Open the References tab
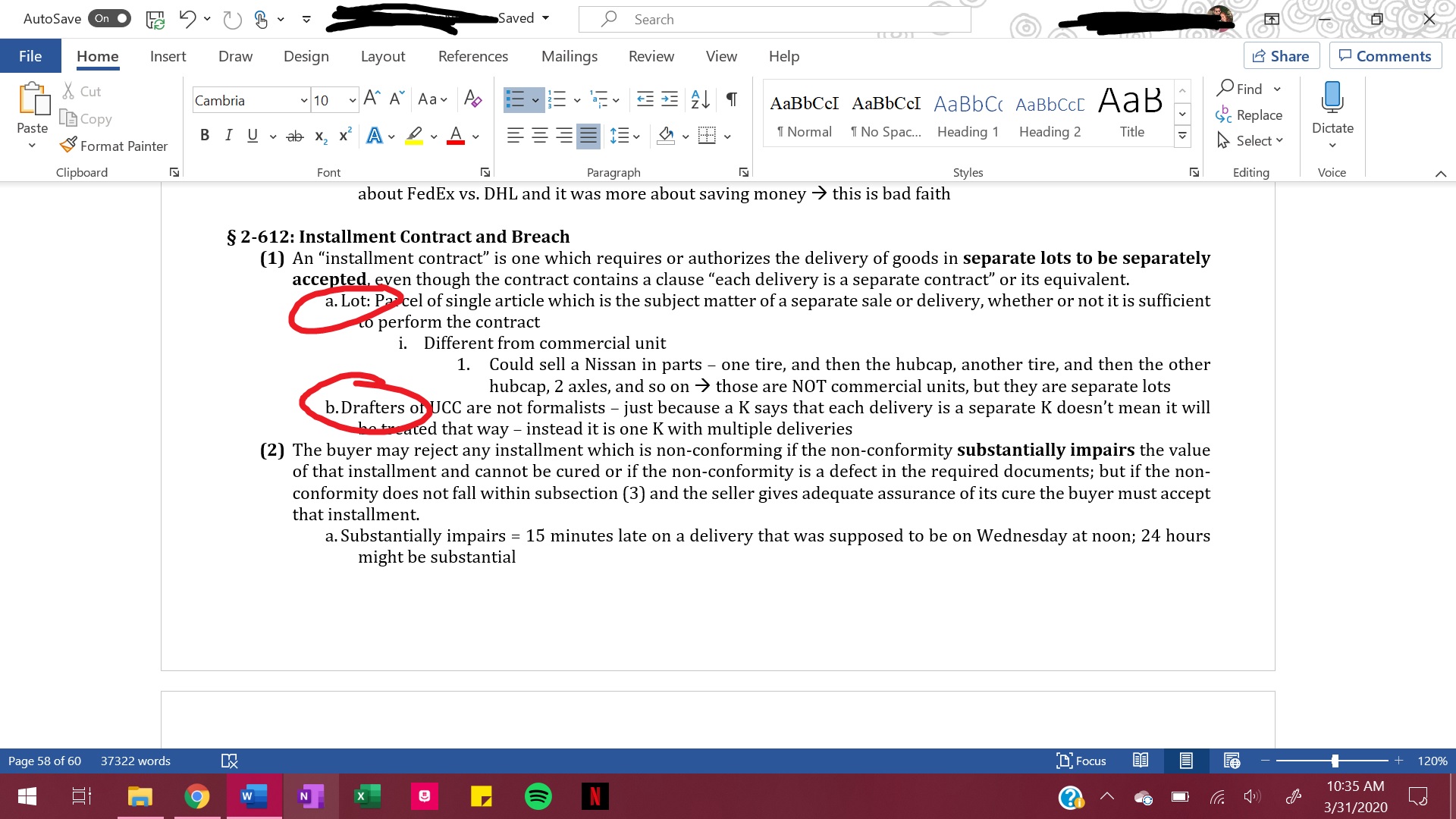 click(x=473, y=56)
